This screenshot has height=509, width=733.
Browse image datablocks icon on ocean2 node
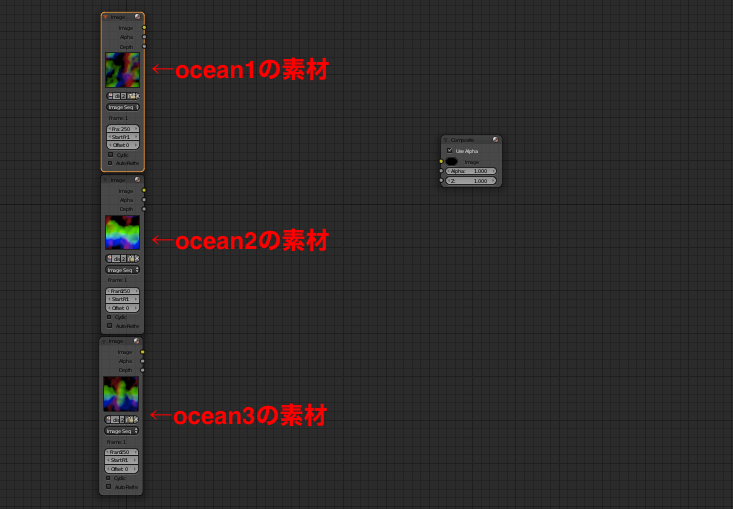tap(109, 258)
